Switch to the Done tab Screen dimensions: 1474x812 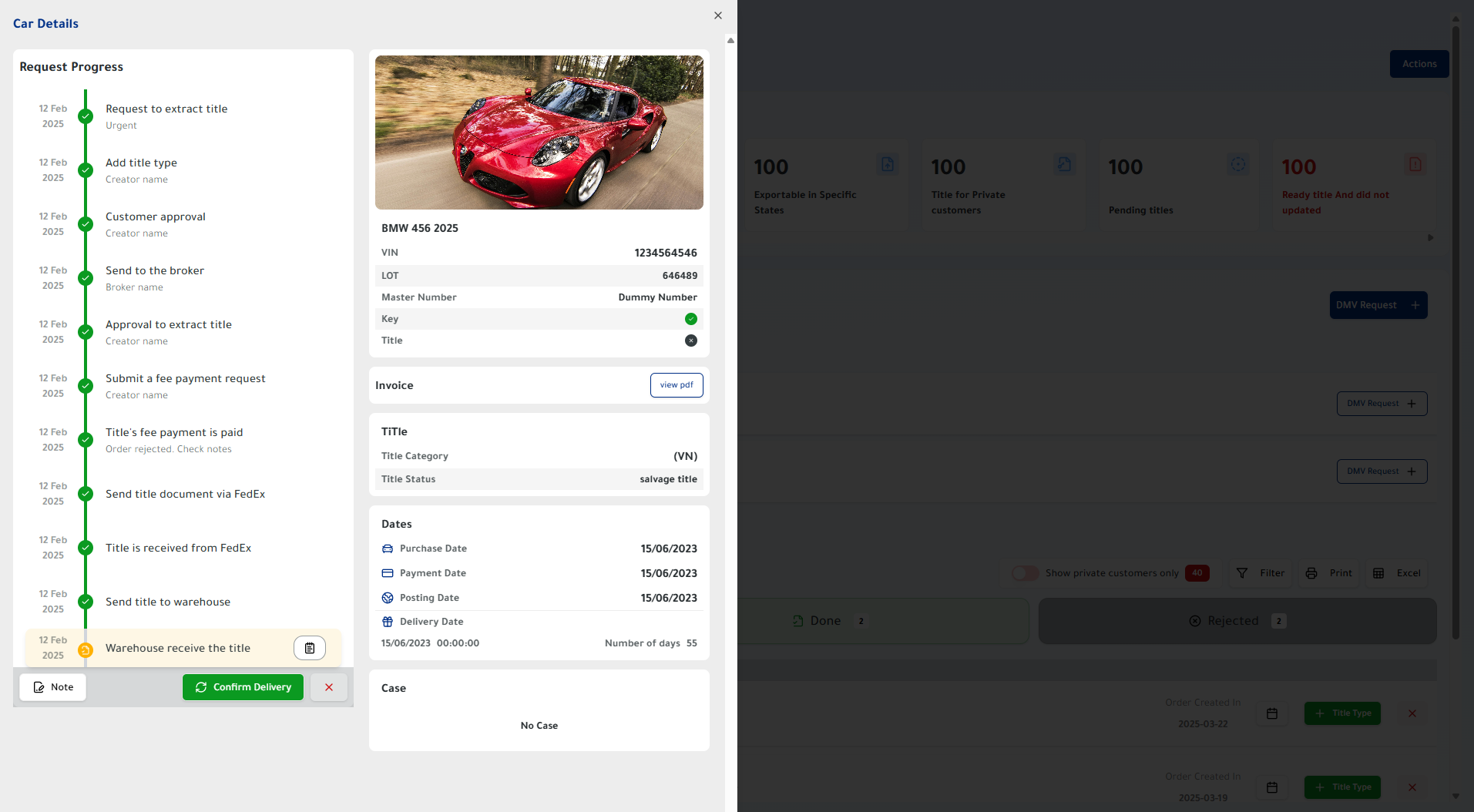pyautogui.click(x=883, y=621)
